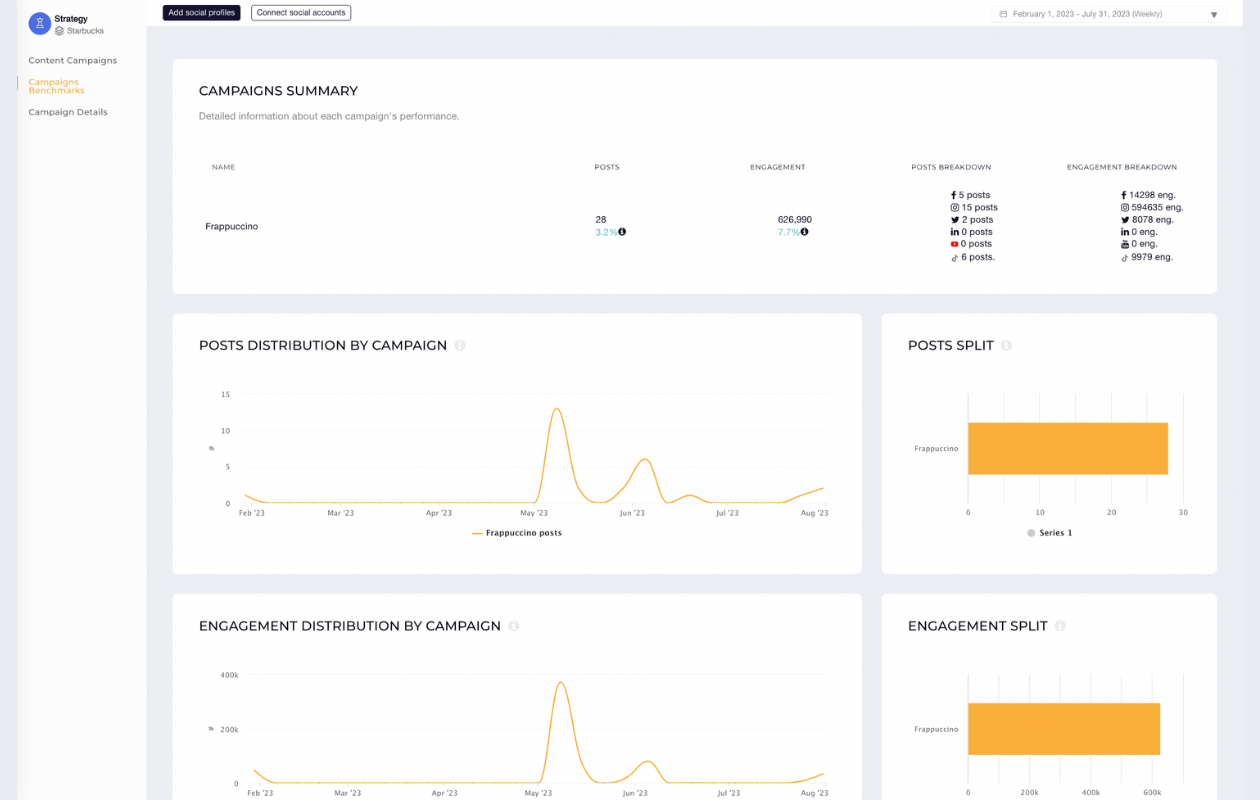Click Instagram icon beside 594635 eng.
Screen dimensions: 1260x800
coord(1124,208)
